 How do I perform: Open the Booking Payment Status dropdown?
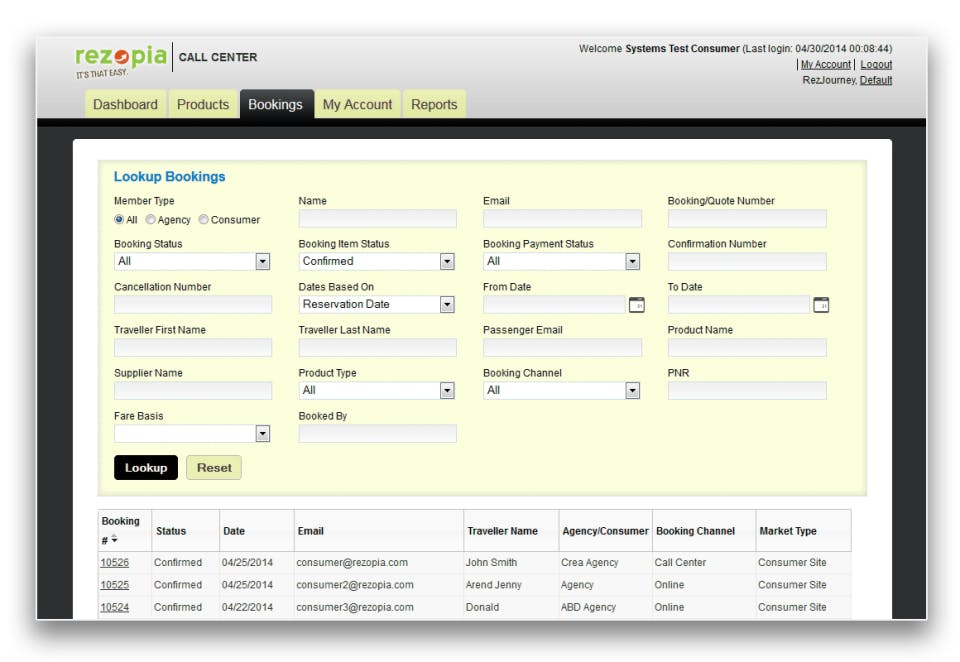(x=561, y=261)
